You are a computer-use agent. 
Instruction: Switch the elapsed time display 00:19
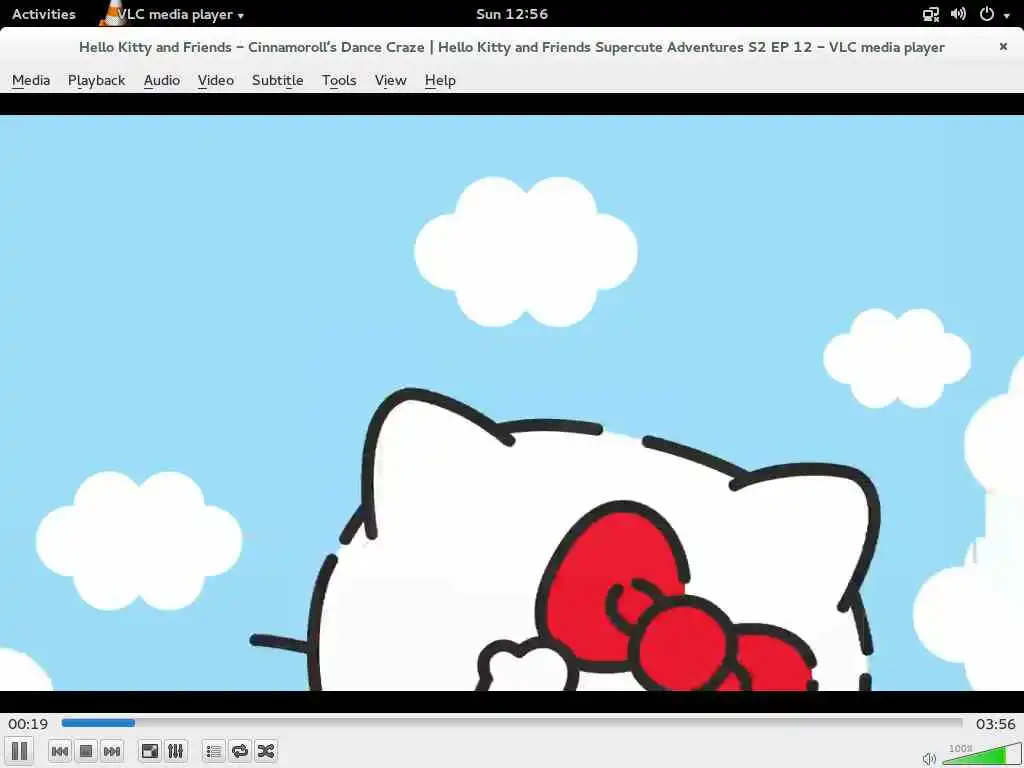[28, 724]
